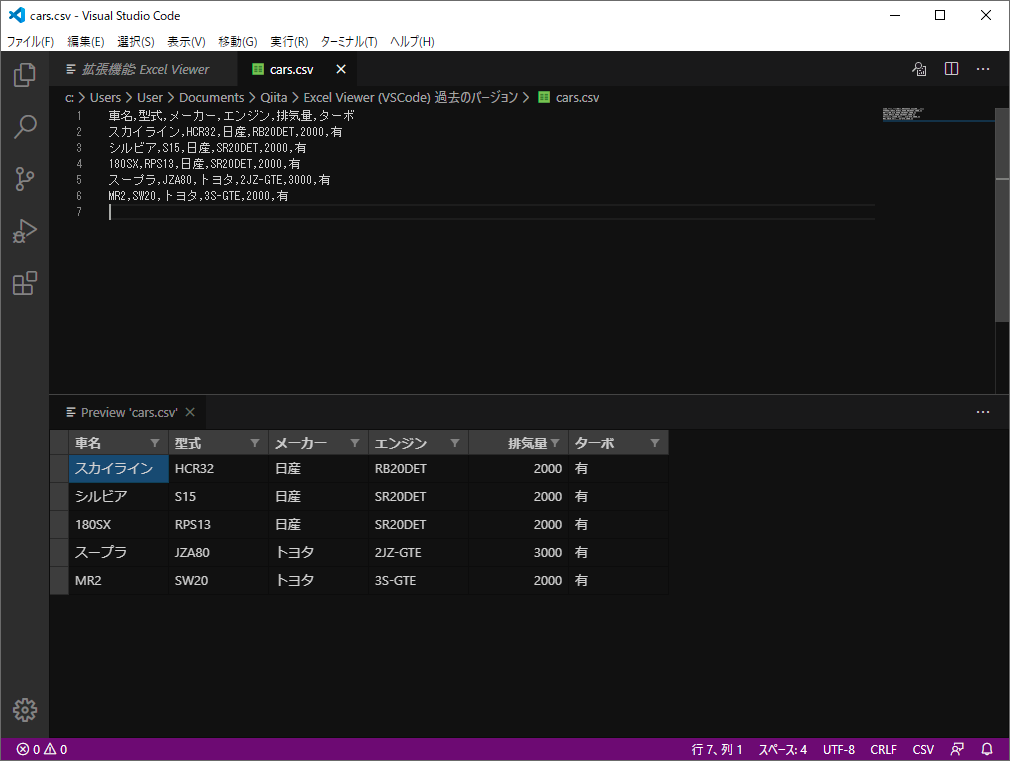Open the Manage gear menu
The height and width of the screenshot is (761, 1010).
pyautogui.click(x=24, y=709)
